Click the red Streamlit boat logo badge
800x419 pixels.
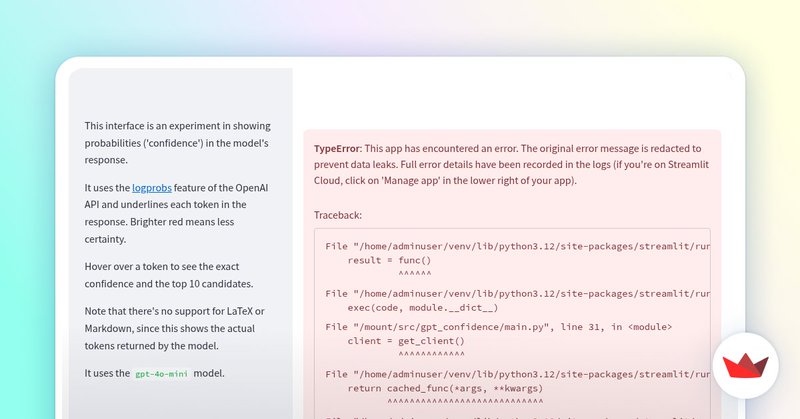(x=745, y=365)
